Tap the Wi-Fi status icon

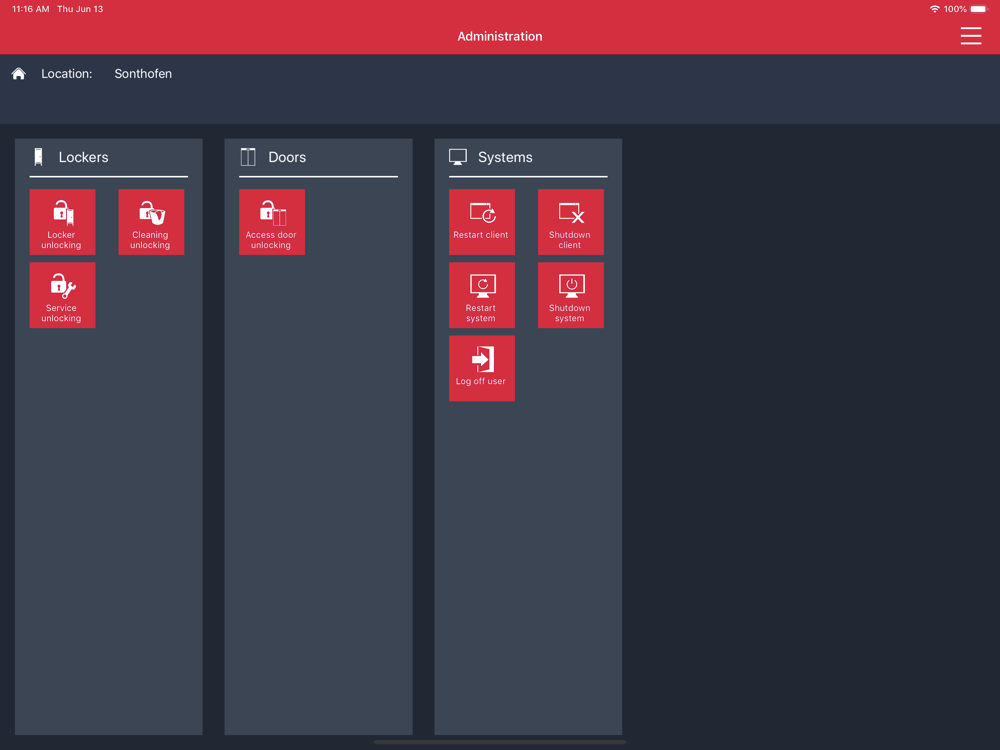(x=934, y=9)
